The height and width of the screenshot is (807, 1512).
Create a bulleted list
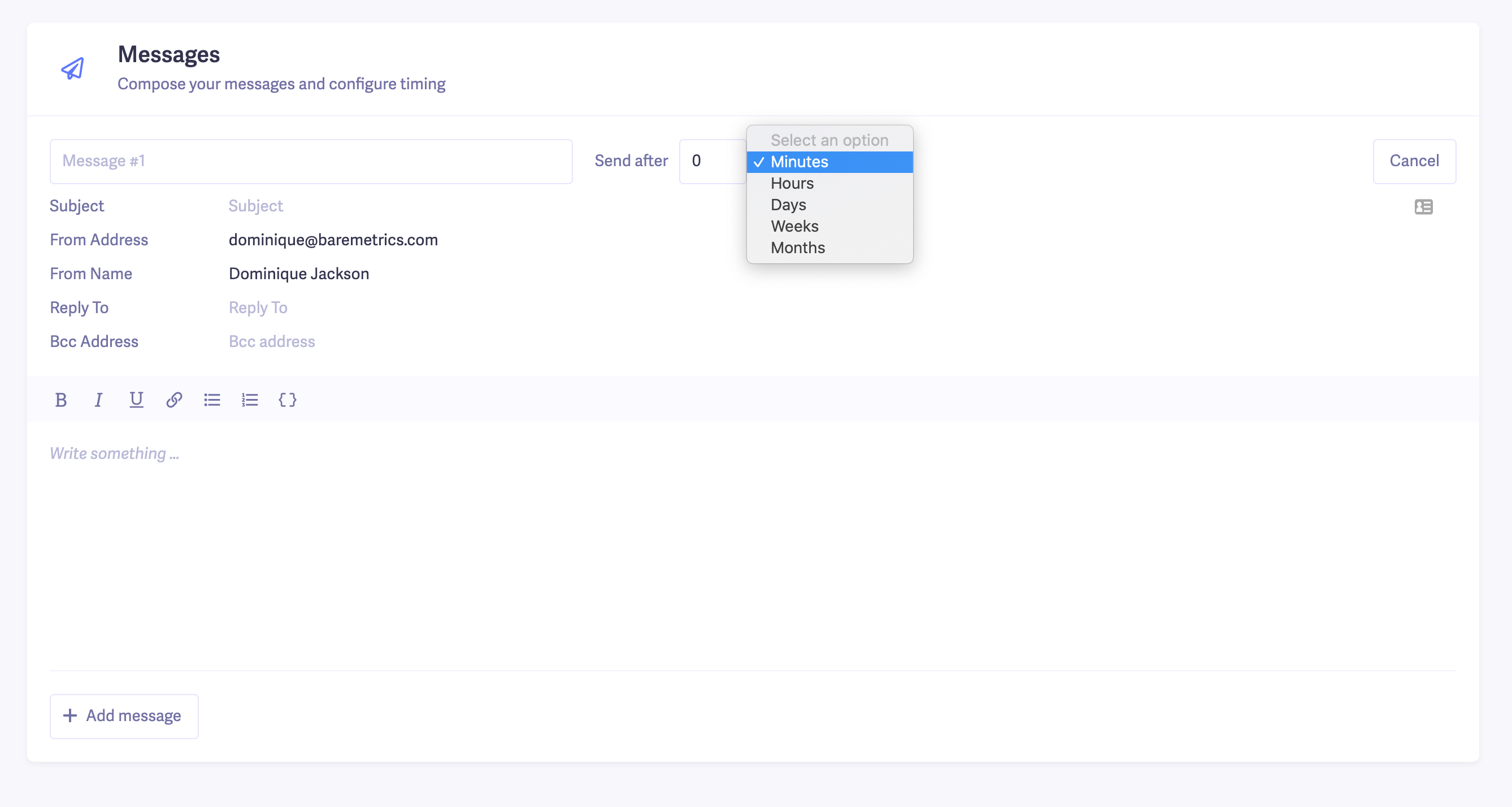[x=212, y=400]
